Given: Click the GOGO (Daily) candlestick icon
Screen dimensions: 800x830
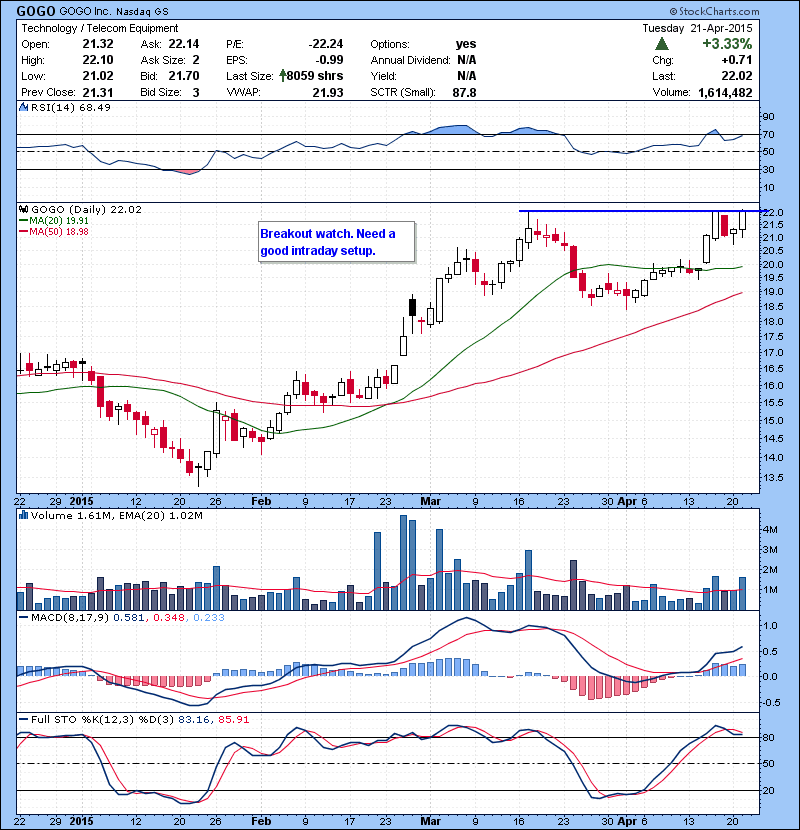Looking at the screenshot, I should pyautogui.click(x=23, y=210).
